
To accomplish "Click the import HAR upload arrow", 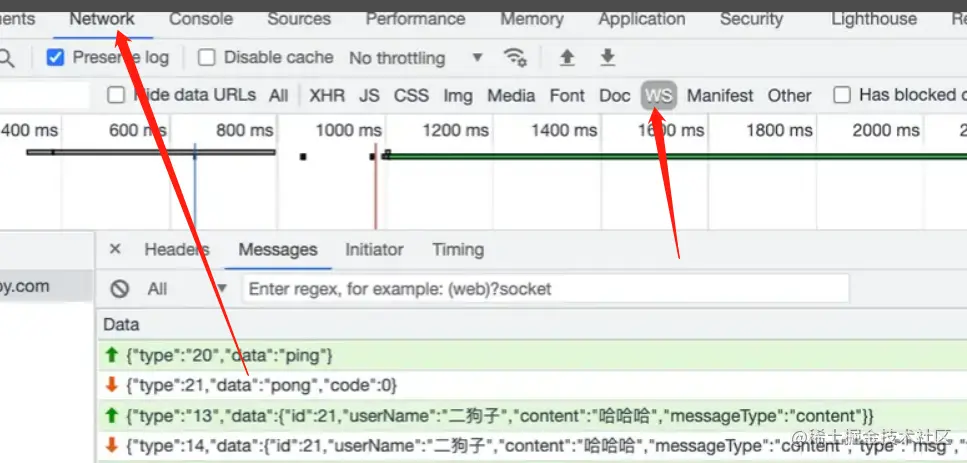I will click(567, 57).
